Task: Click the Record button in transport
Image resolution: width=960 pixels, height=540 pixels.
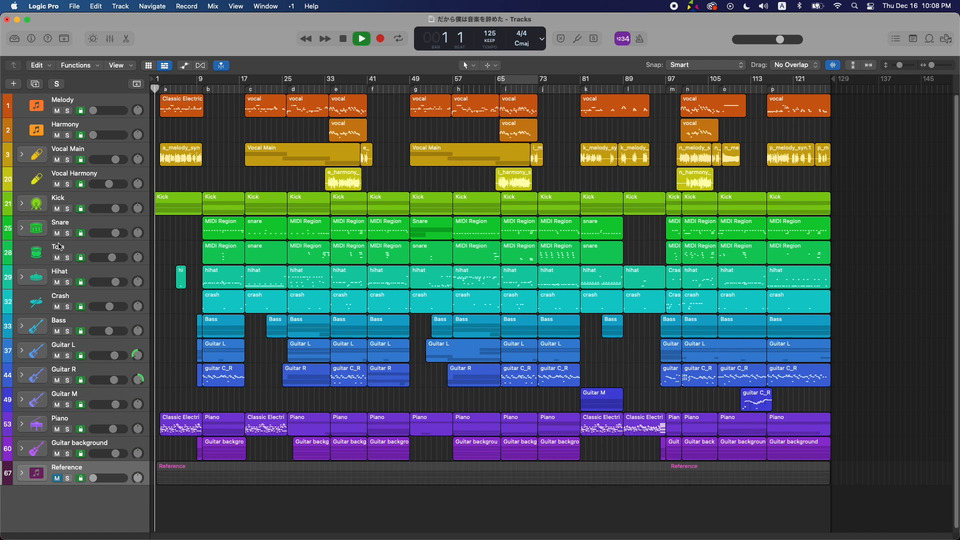Action: click(x=380, y=39)
